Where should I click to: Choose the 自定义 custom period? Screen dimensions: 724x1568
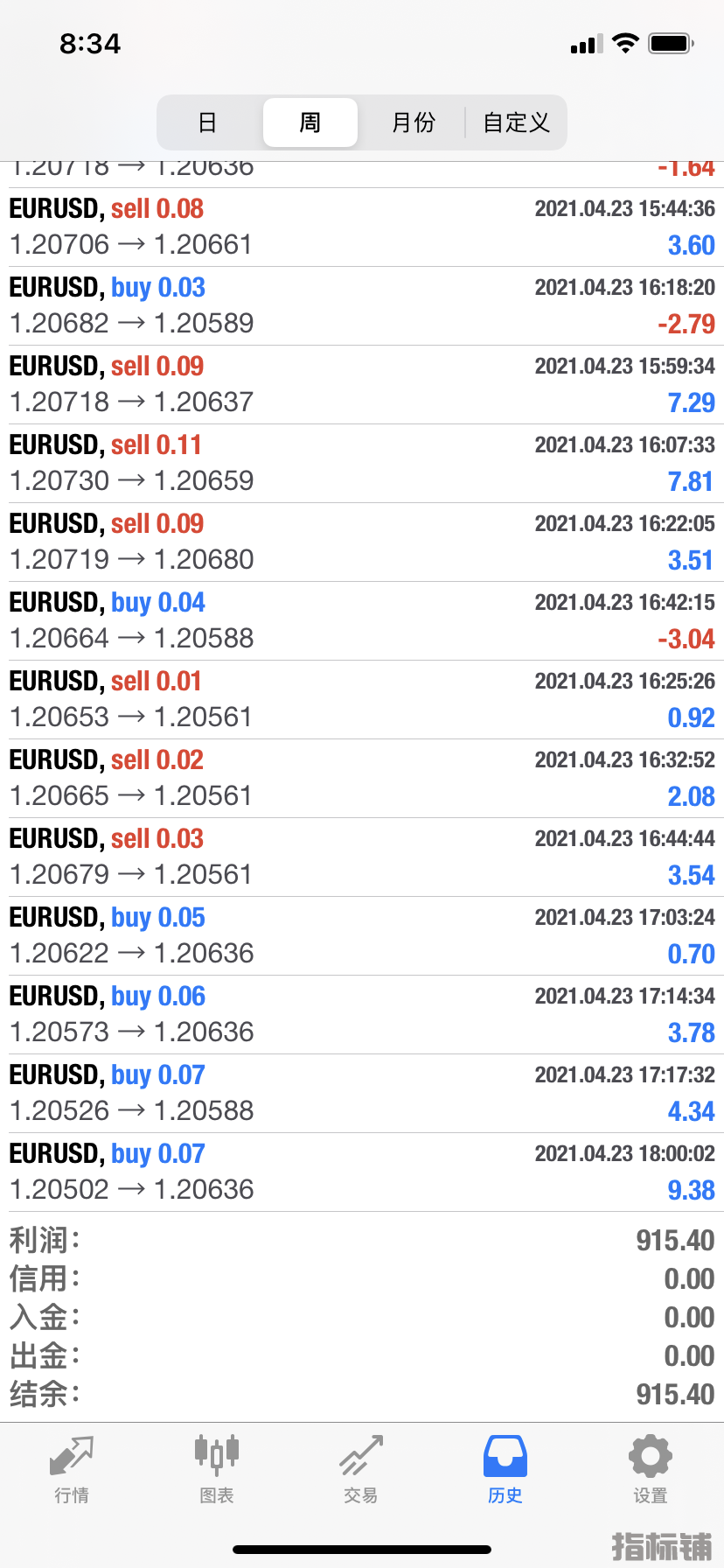(516, 122)
